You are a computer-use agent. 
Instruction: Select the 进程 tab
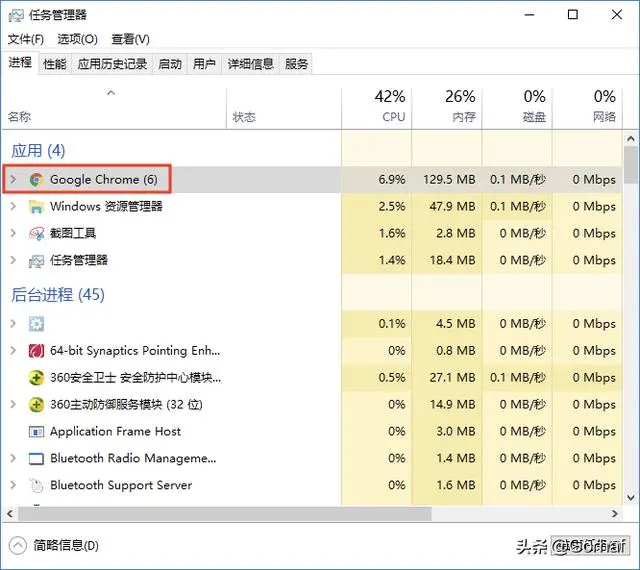coord(20,63)
